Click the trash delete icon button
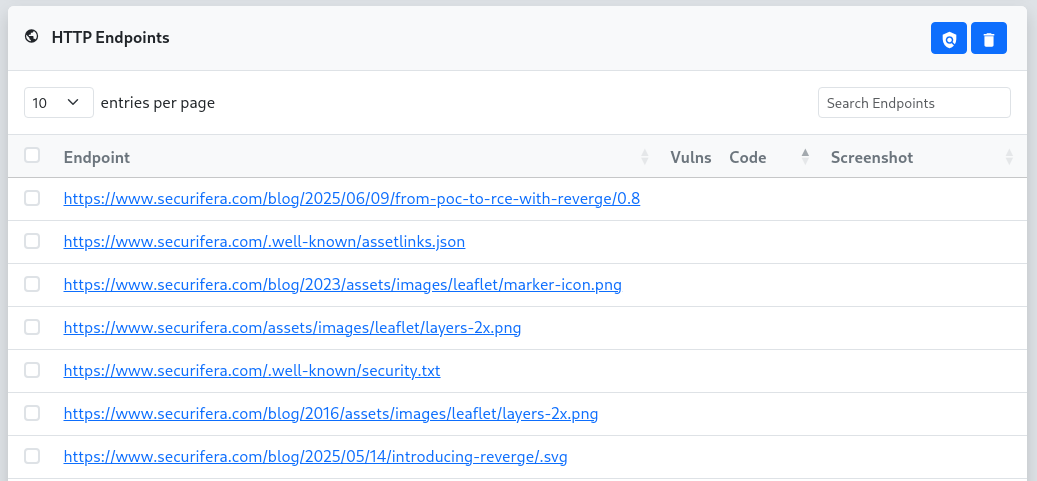The height and width of the screenshot is (481, 1037). (989, 38)
